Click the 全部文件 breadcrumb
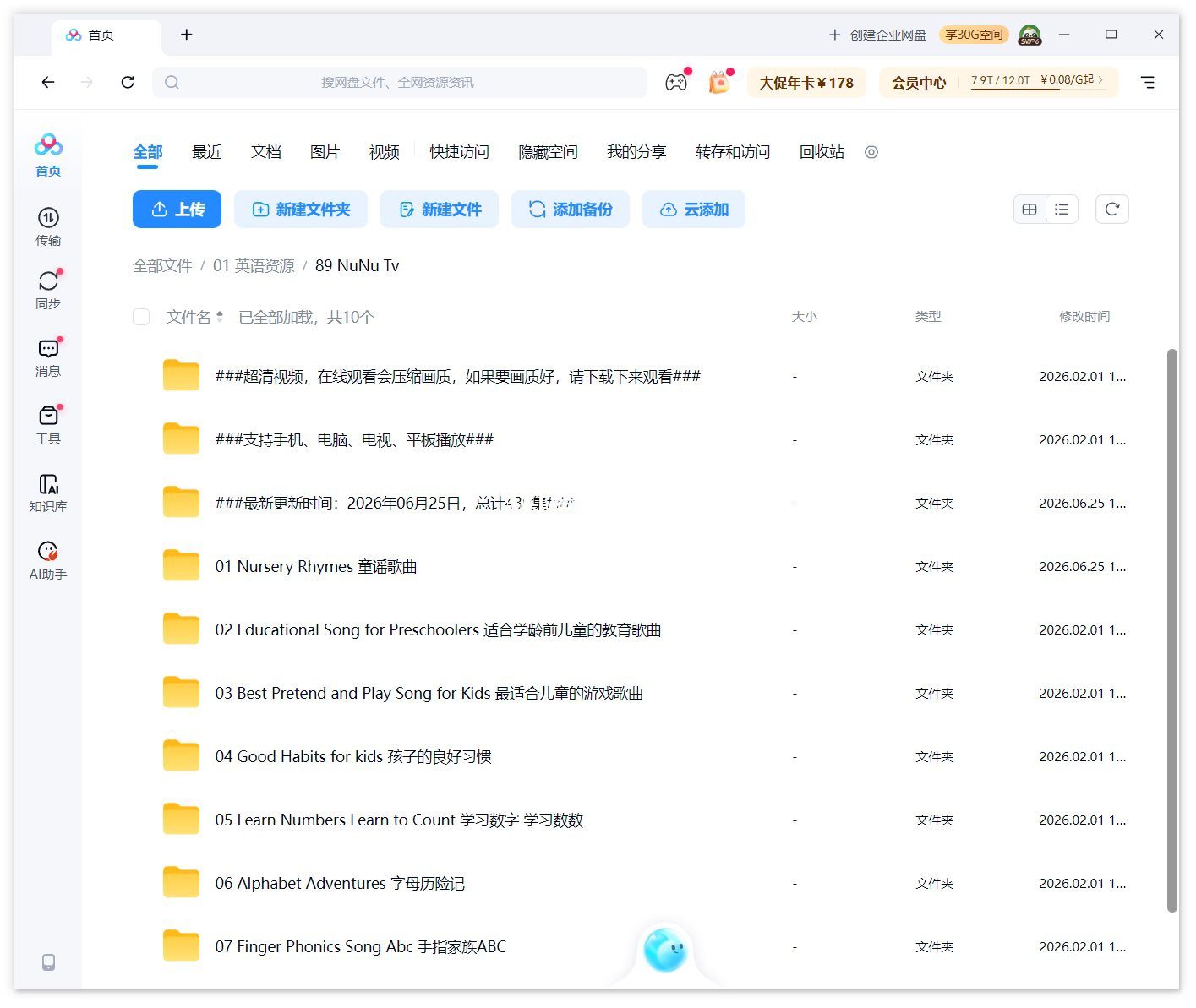1196x1008 pixels. click(162, 265)
